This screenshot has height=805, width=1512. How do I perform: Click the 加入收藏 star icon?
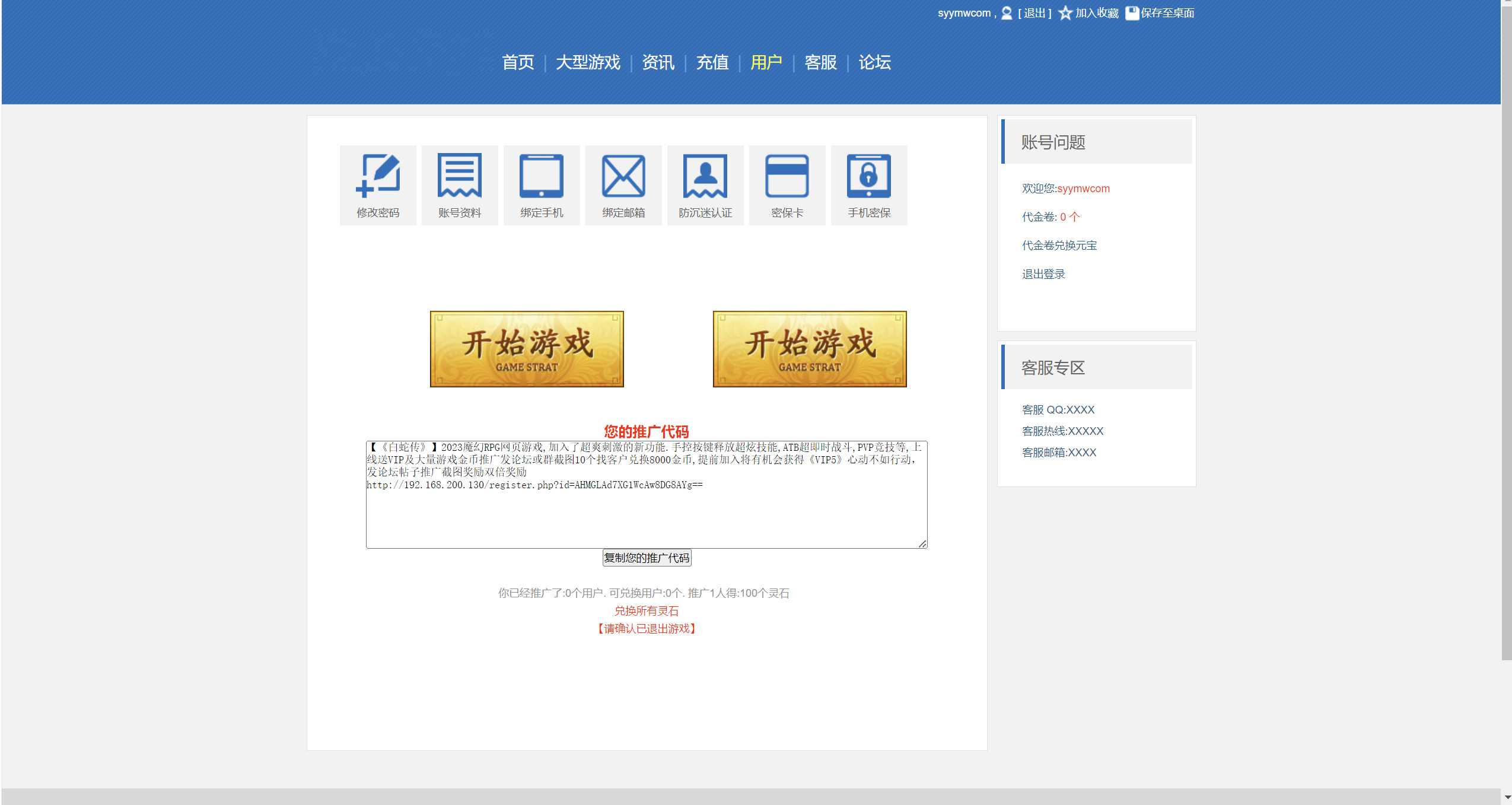click(x=1065, y=13)
